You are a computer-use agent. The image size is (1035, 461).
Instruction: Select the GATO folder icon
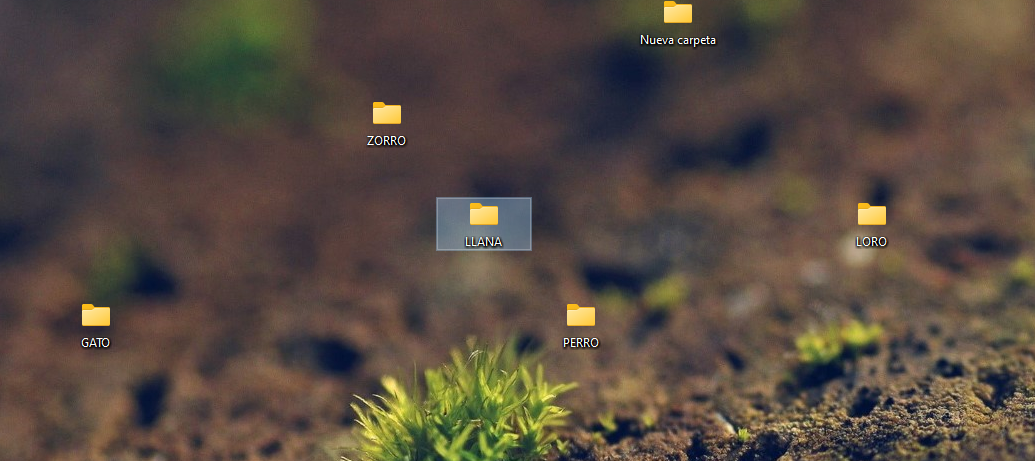click(96, 315)
